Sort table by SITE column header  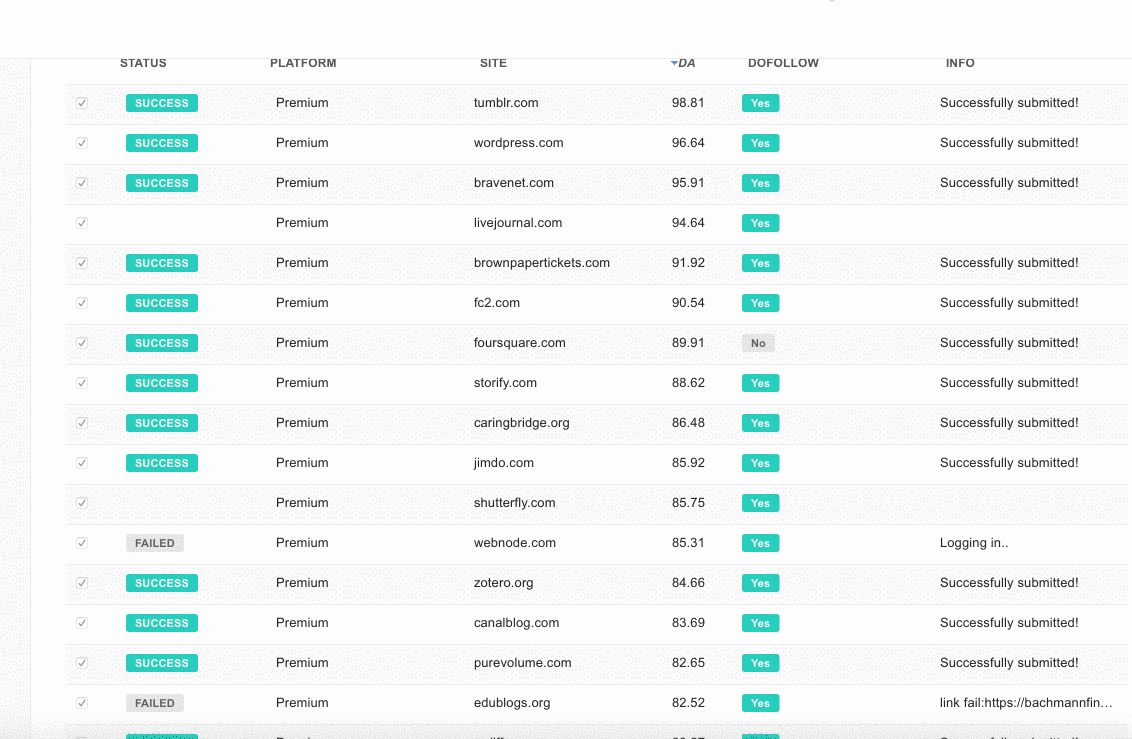pos(493,64)
